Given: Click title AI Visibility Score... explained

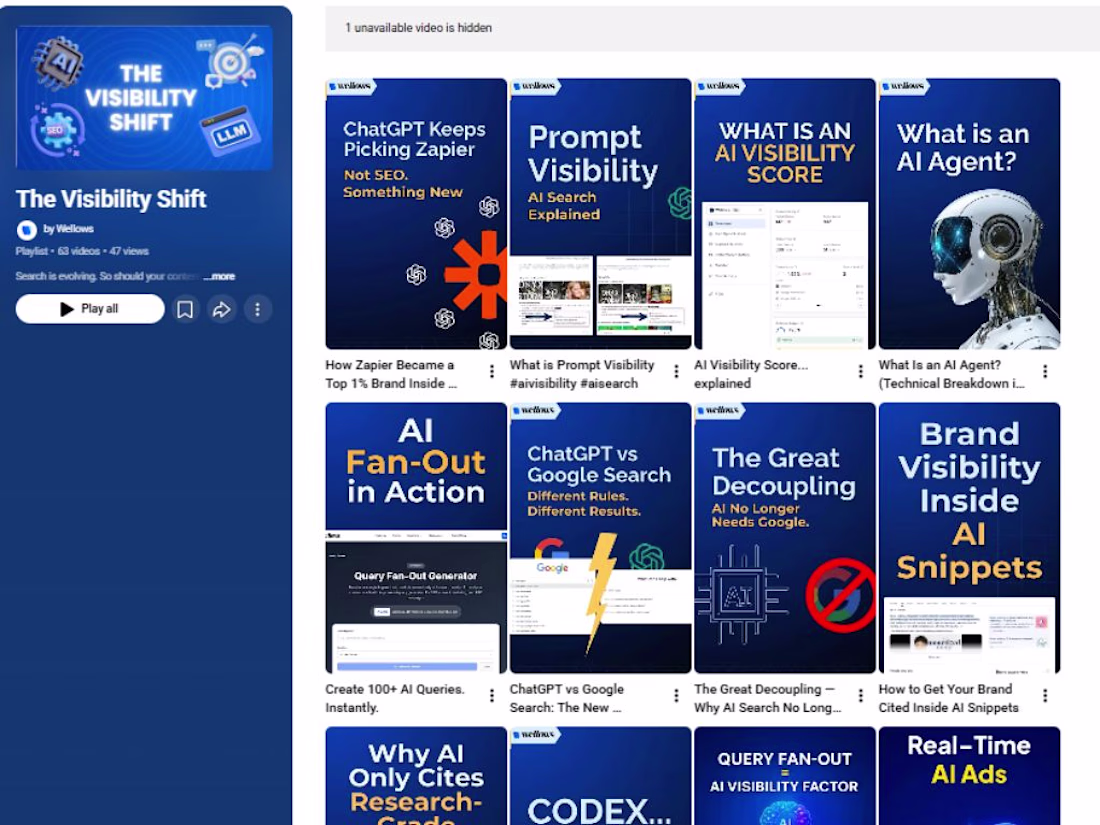Looking at the screenshot, I should [x=751, y=374].
